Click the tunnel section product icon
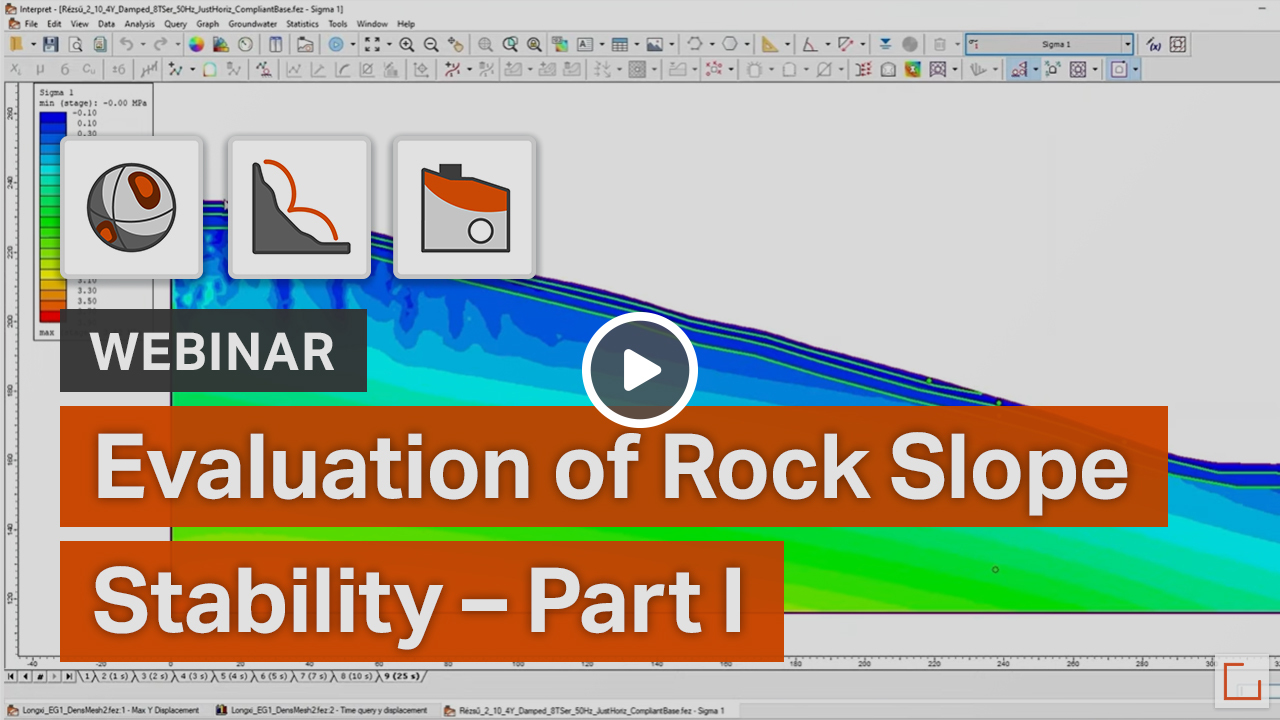The image size is (1280, 720). click(465, 207)
